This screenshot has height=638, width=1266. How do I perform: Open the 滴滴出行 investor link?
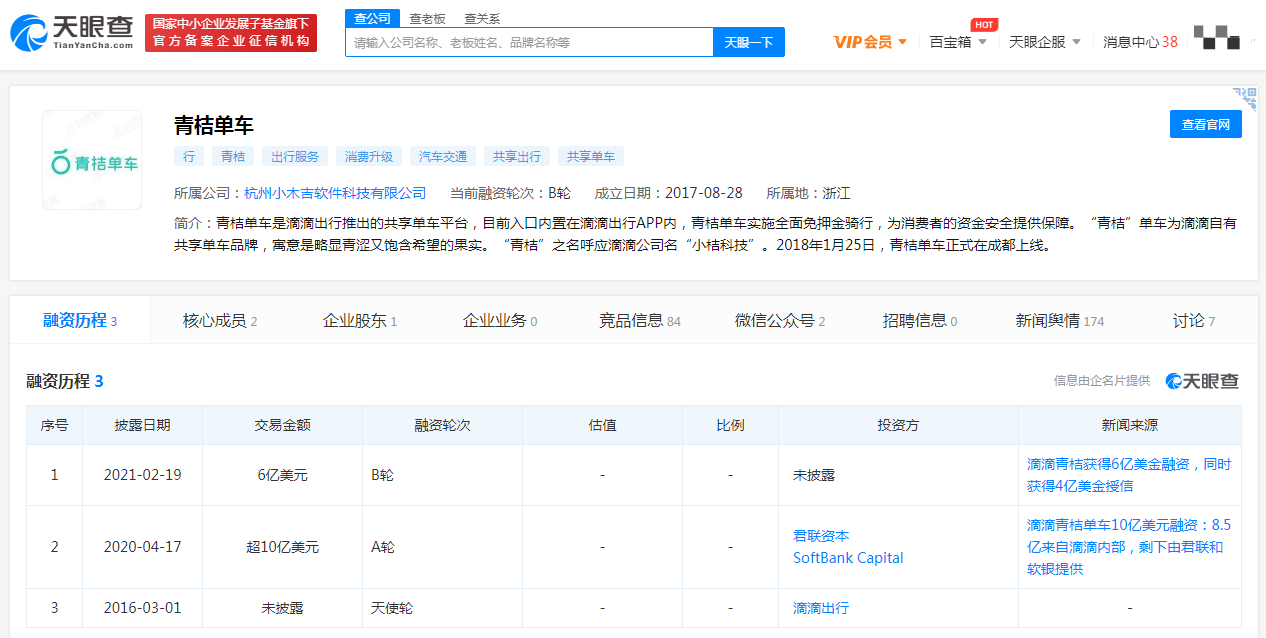pyautogui.click(x=821, y=608)
